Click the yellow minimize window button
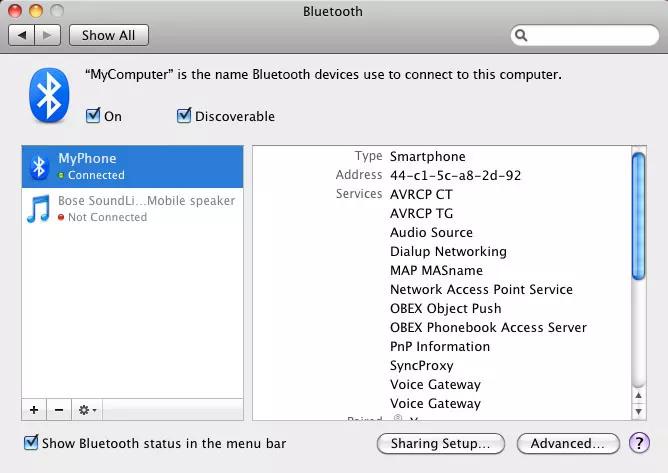668x473 pixels. 36,11
